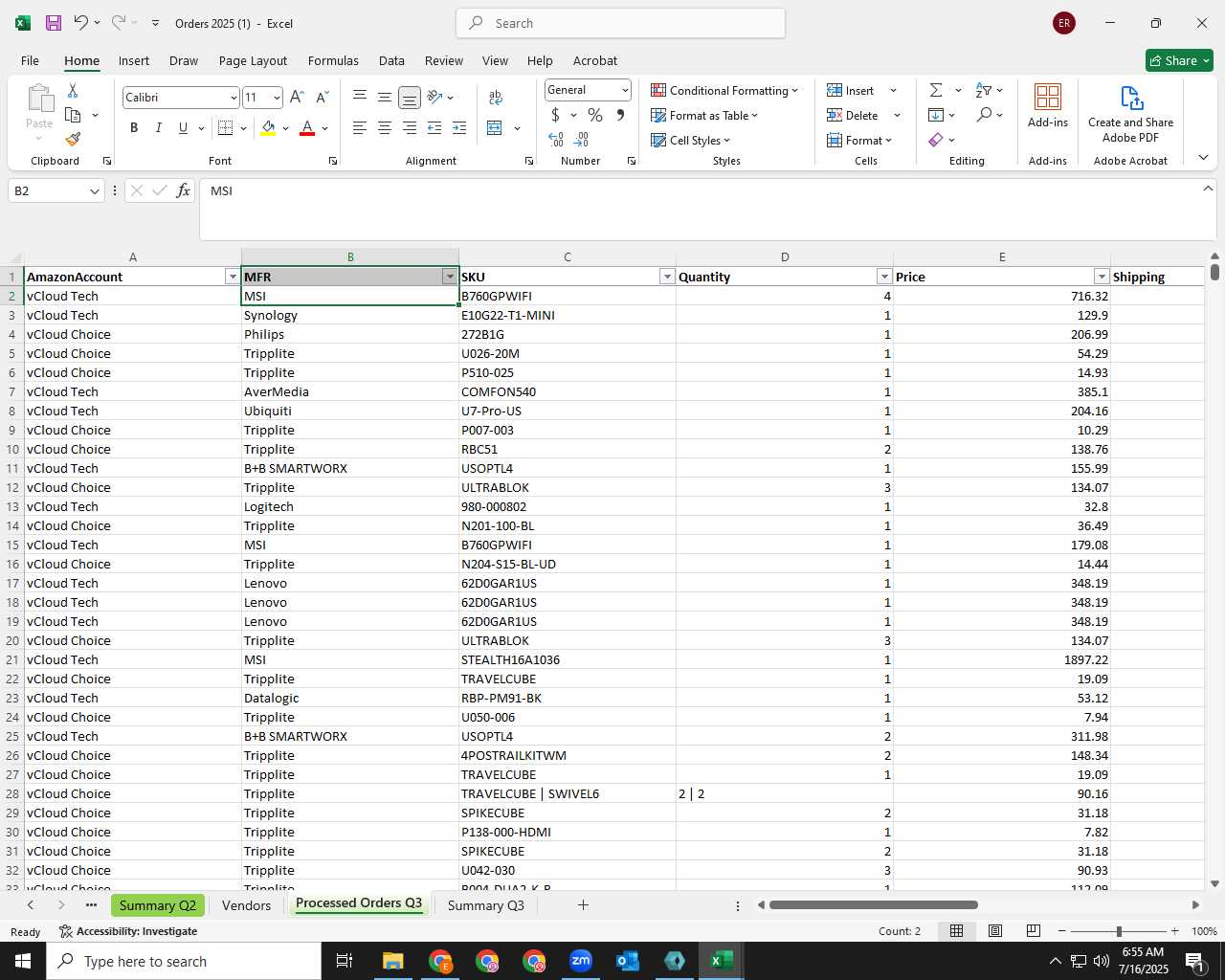Switch to the Summary Q2 sheet tab
The image size is (1225, 980).
[x=158, y=905]
